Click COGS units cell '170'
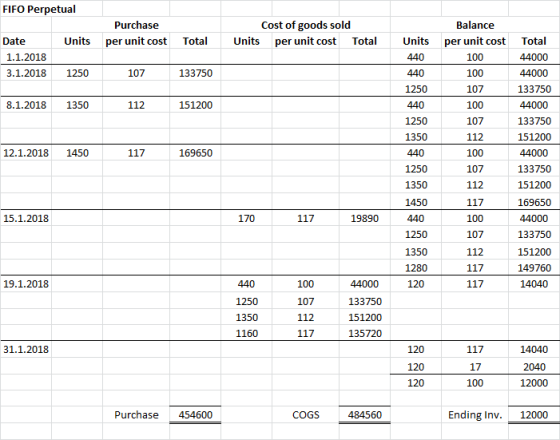The height and width of the screenshot is (440, 560). click(x=246, y=219)
